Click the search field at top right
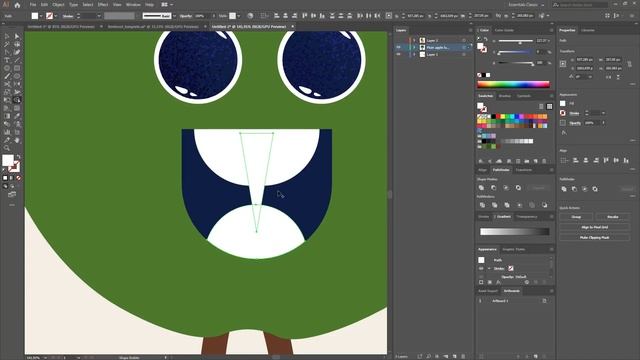The image size is (640, 360). tap(580, 5)
